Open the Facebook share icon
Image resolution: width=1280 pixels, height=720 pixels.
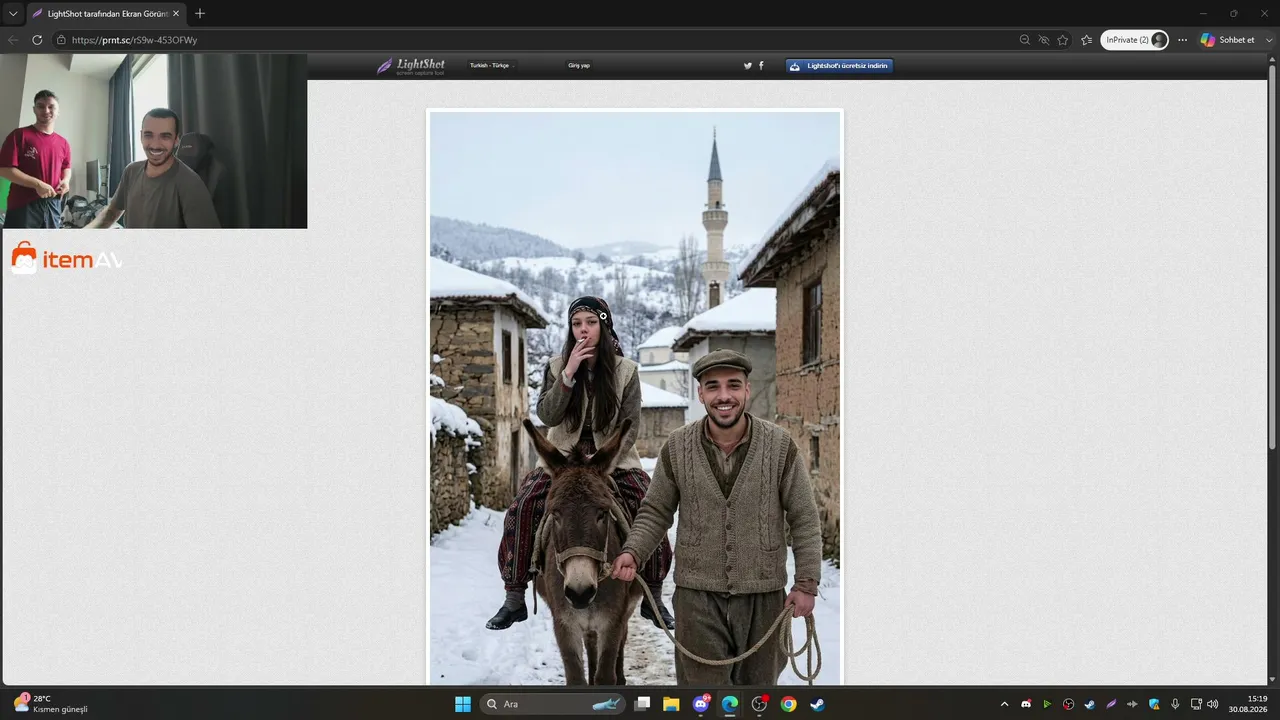coord(761,66)
